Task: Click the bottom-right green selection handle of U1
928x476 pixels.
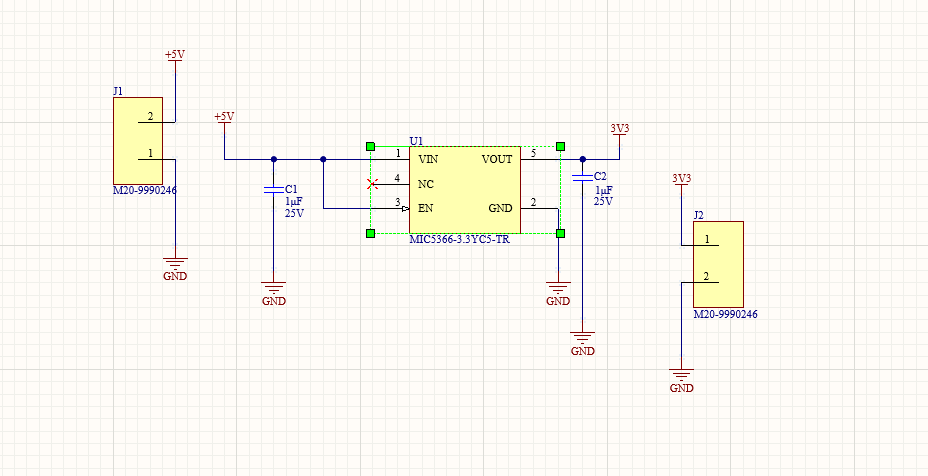Action: [560, 233]
